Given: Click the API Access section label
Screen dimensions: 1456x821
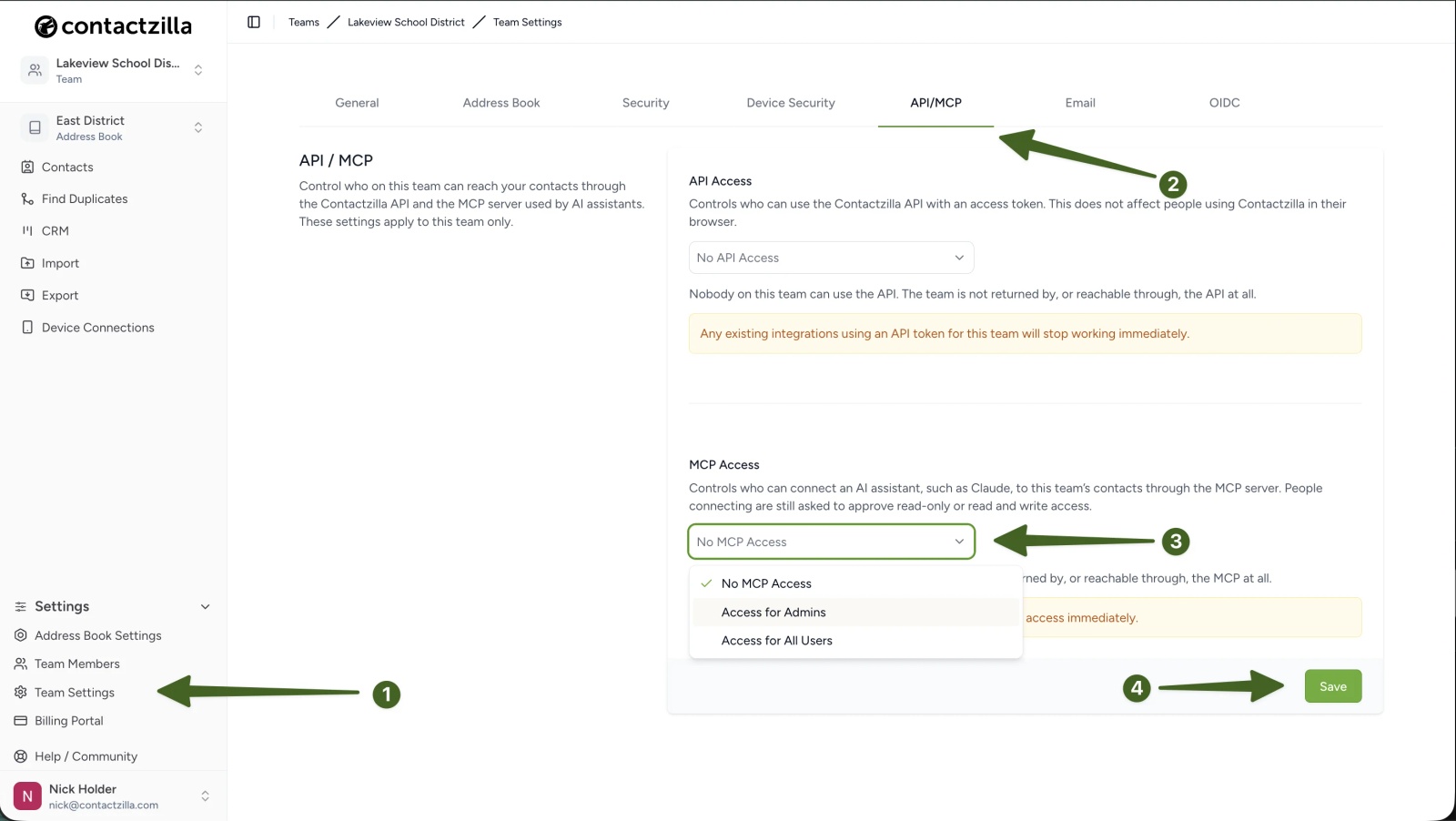Looking at the screenshot, I should click(x=720, y=181).
